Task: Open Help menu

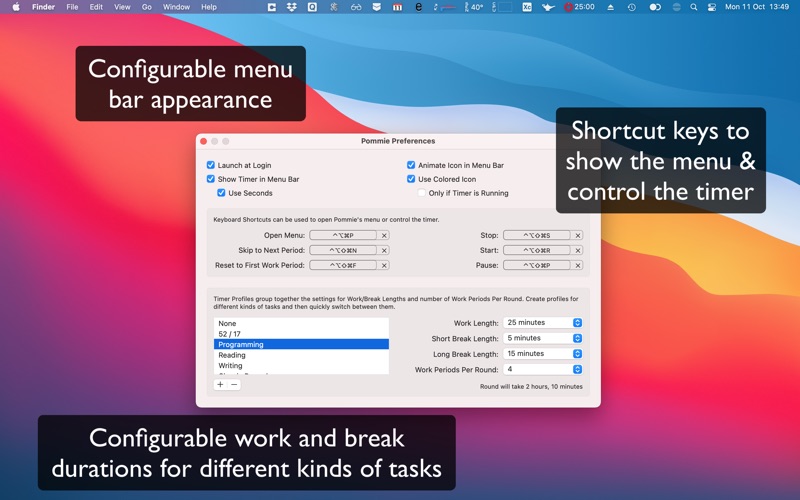Action: [209, 7]
